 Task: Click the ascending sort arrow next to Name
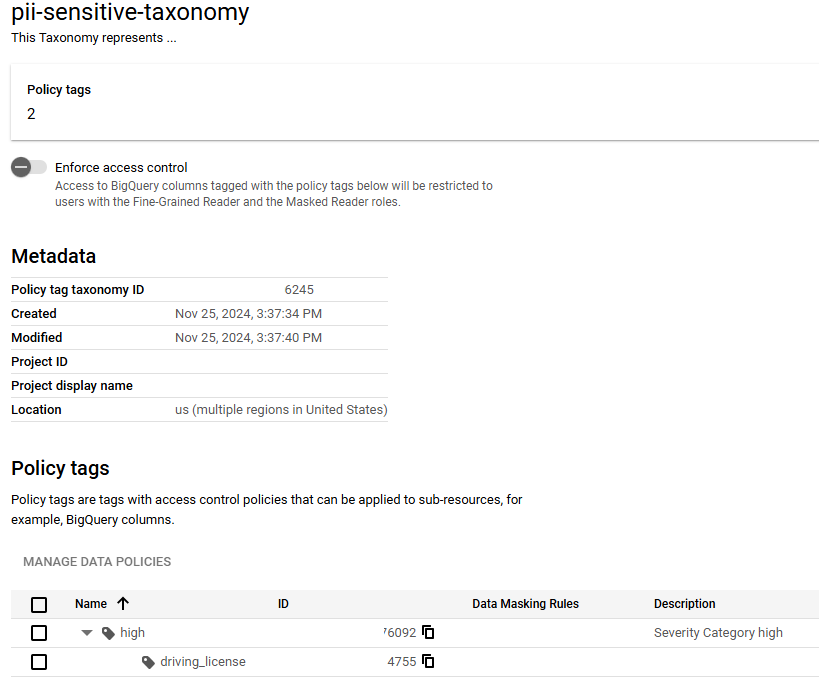coord(123,604)
